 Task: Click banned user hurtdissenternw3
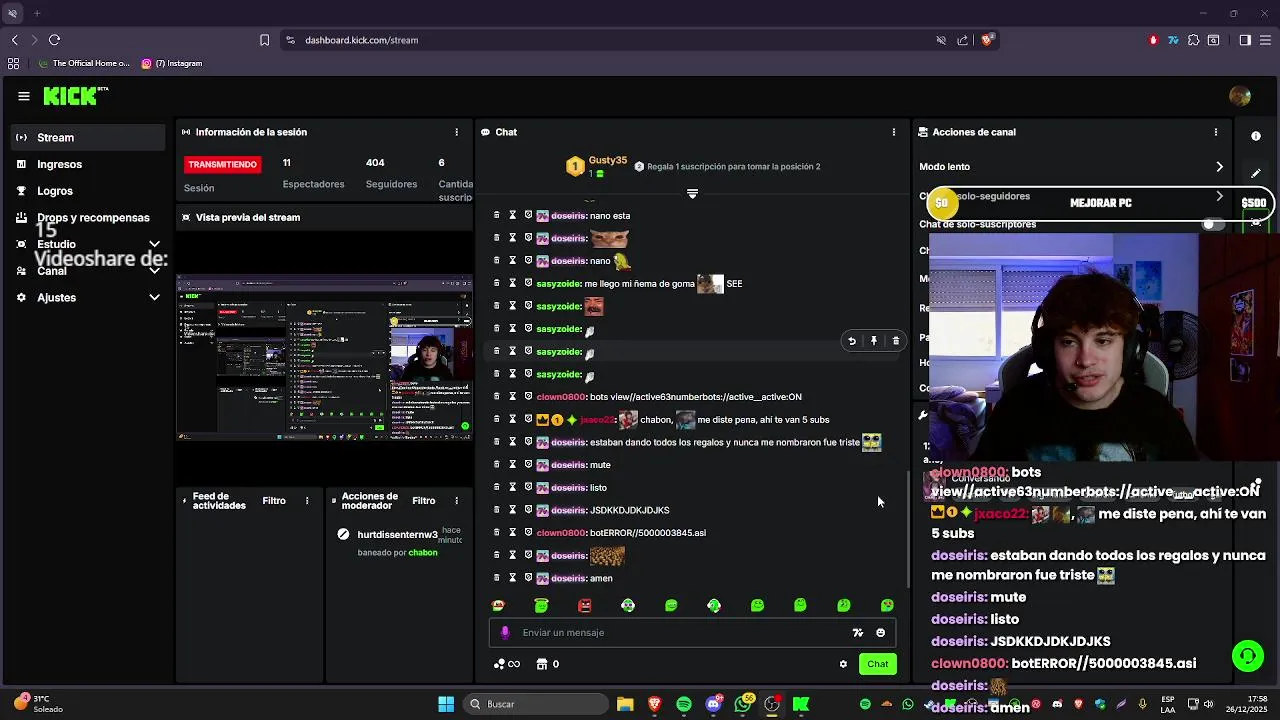[398, 534]
